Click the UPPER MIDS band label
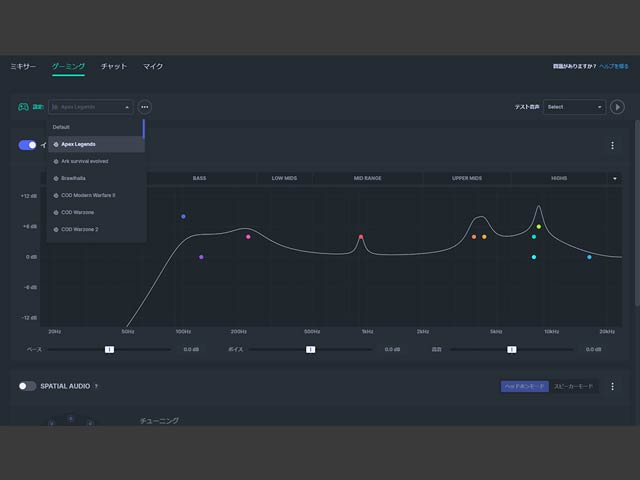 click(467, 178)
